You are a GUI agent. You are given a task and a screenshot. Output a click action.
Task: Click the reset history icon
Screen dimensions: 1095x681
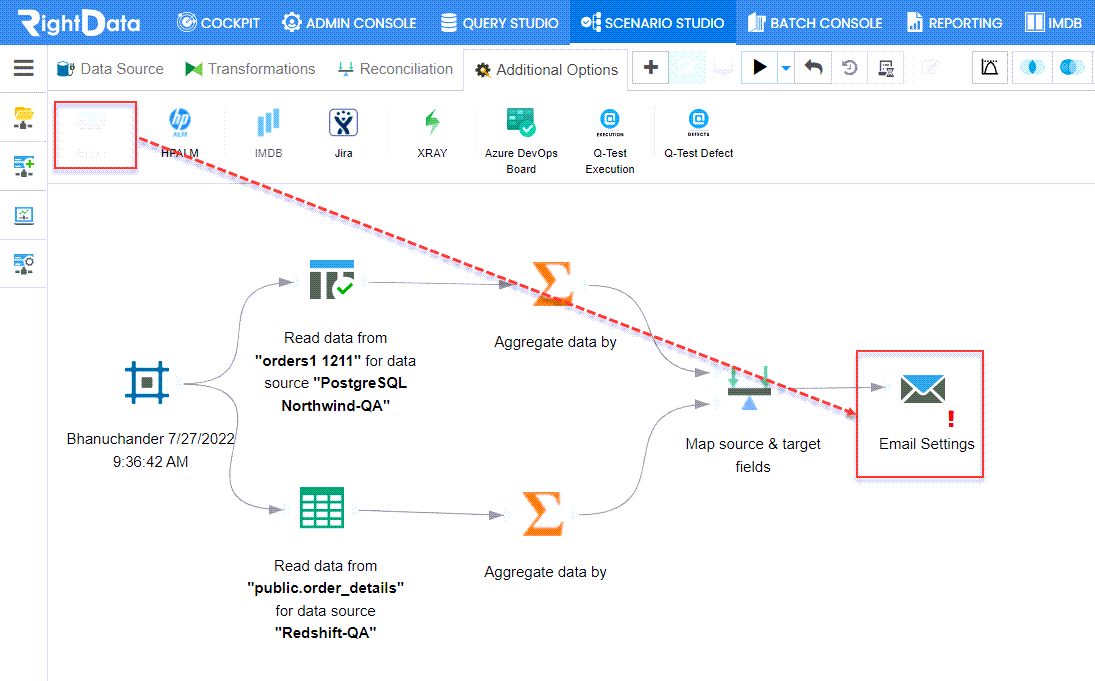850,68
